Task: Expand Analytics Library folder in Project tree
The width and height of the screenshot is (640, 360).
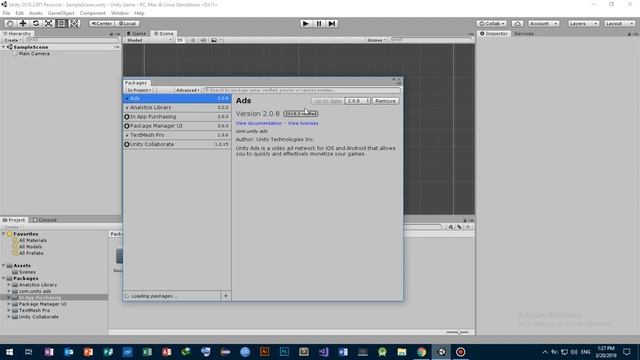Action: tap(9, 285)
